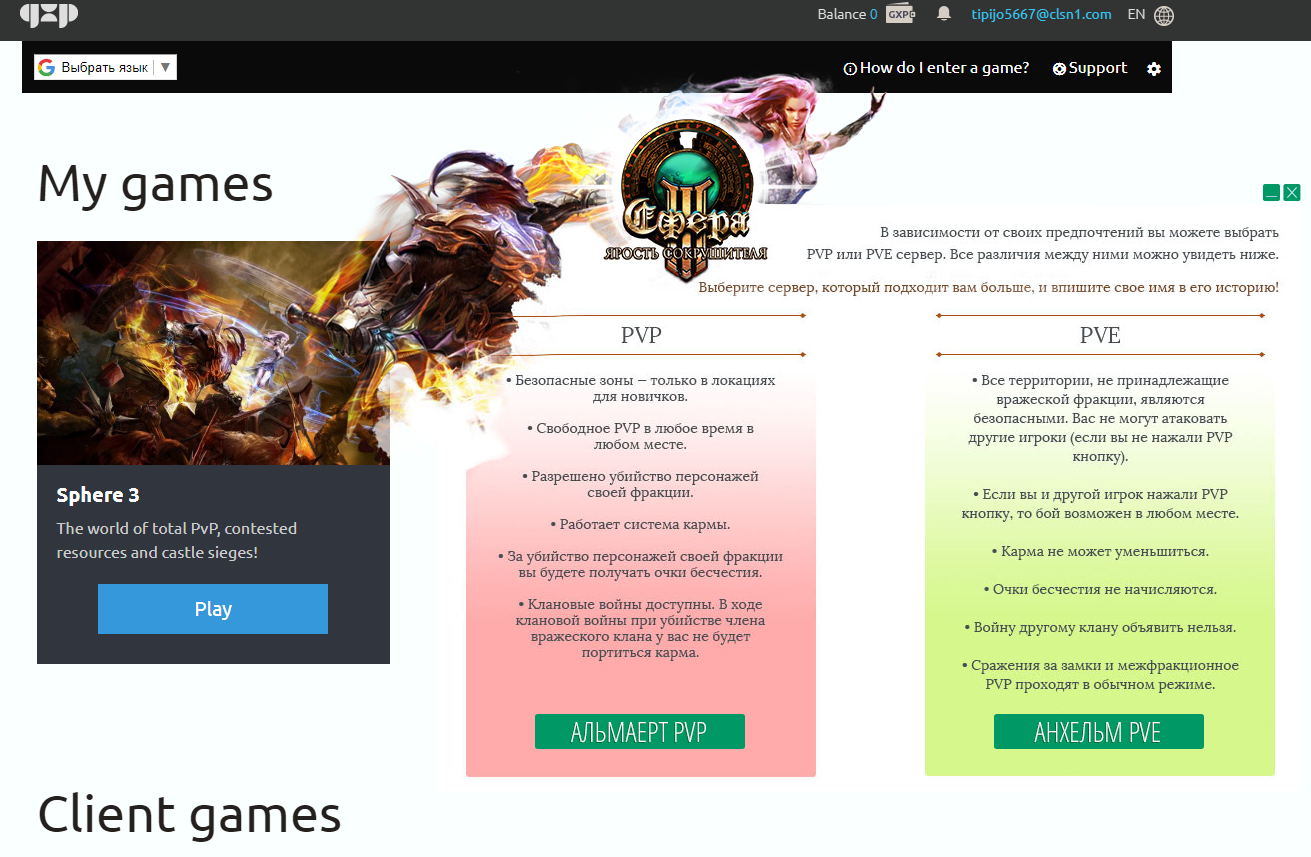Image resolution: width=1311 pixels, height=857 pixels.
Task: Click the Client games heading
Action: [189, 814]
